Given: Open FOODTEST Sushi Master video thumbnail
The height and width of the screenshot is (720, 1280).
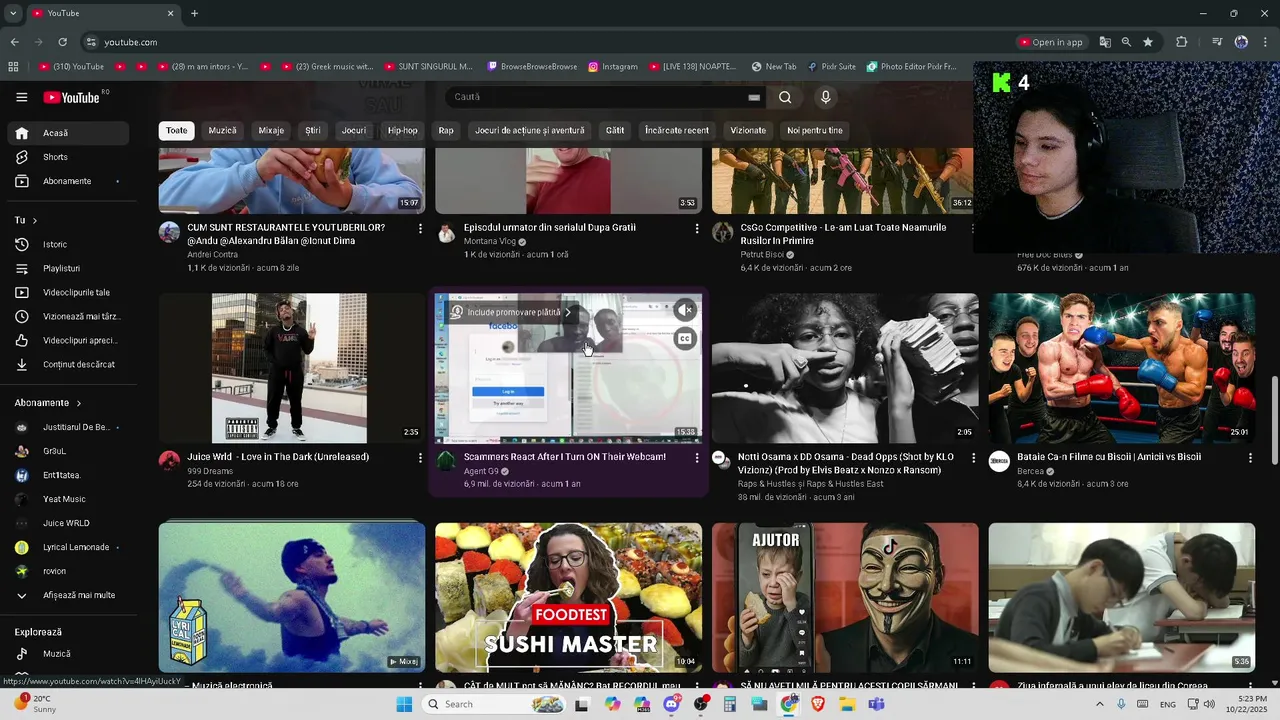Looking at the screenshot, I should (568, 597).
